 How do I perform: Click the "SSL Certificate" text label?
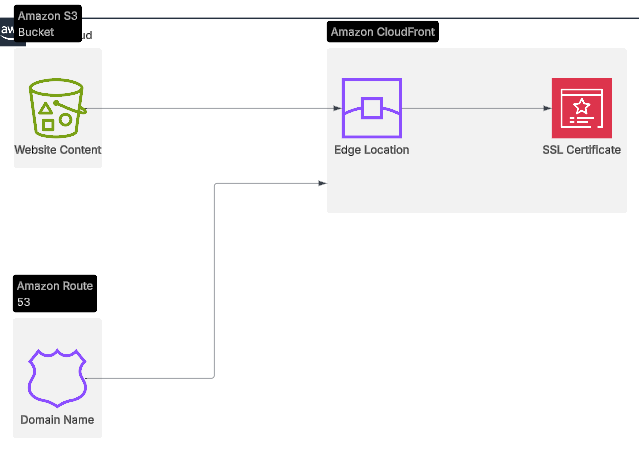pos(581,150)
